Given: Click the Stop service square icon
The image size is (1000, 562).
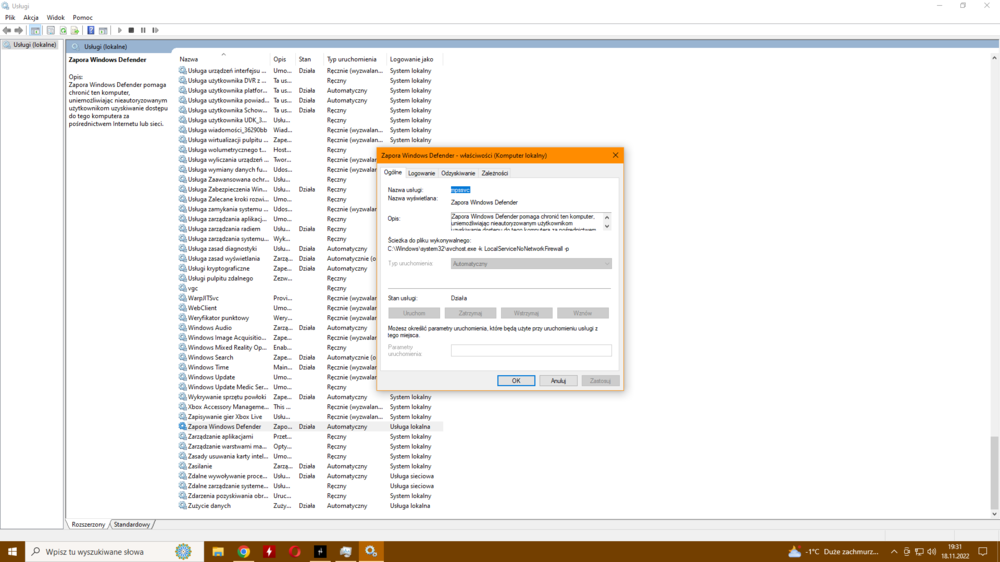Looking at the screenshot, I should 131,30.
